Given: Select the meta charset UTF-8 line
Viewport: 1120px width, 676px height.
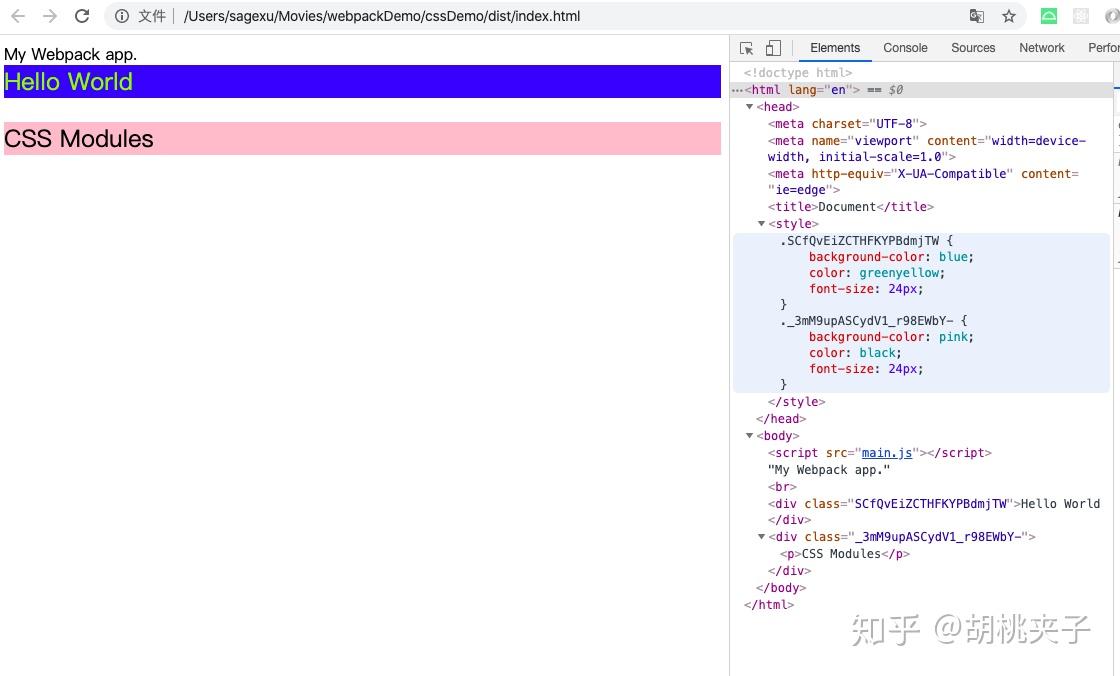Looking at the screenshot, I should click(847, 124).
